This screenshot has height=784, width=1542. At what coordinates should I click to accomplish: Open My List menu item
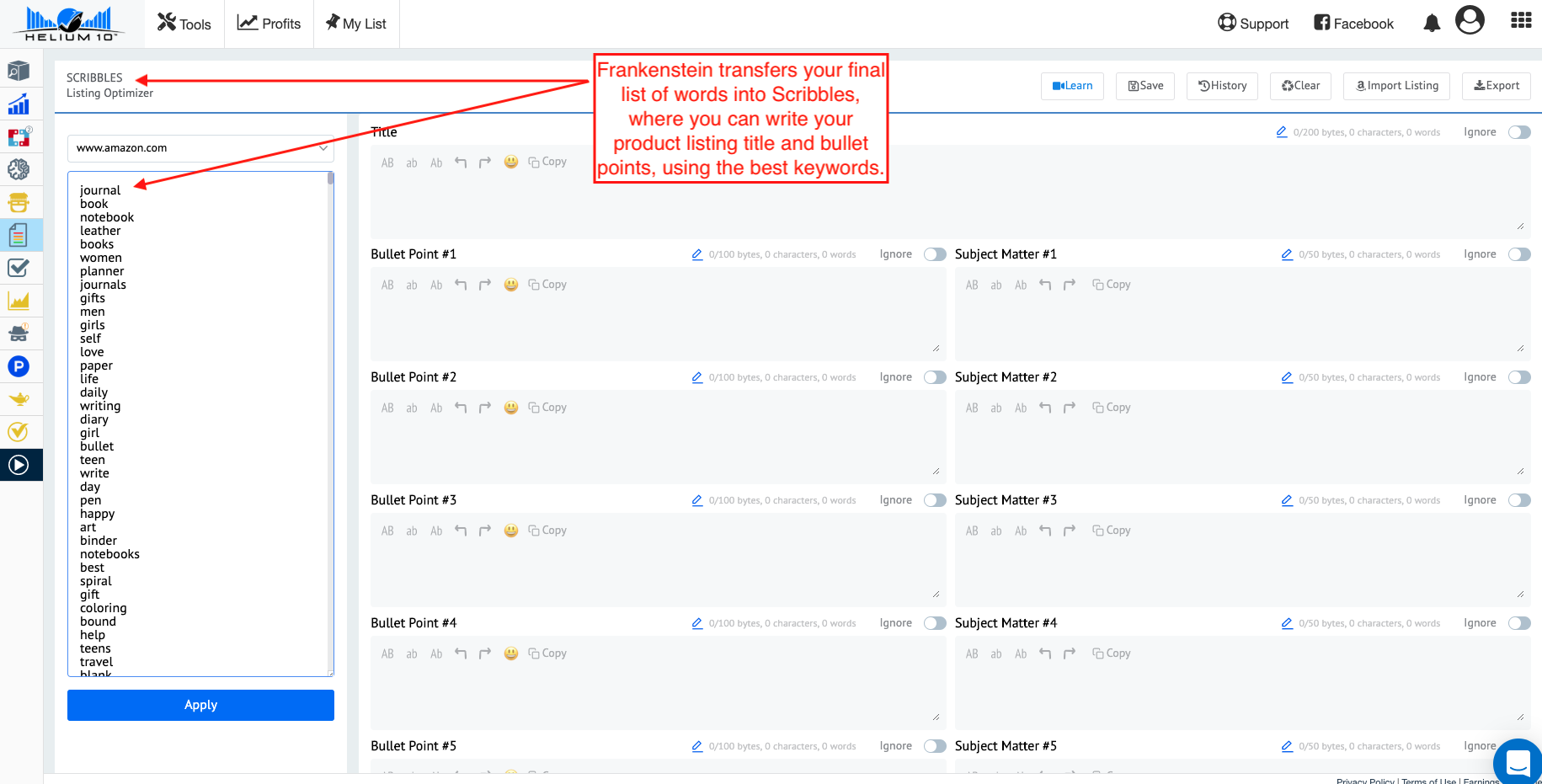[x=355, y=24]
